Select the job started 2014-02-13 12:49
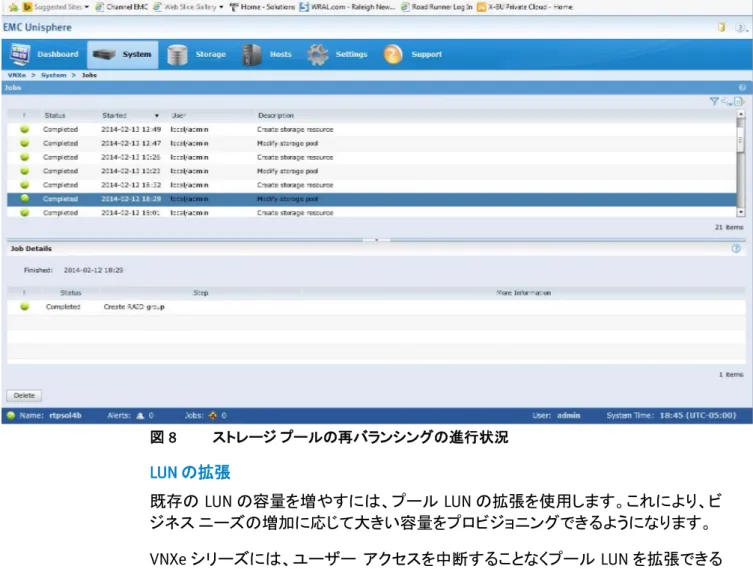 tap(372, 130)
